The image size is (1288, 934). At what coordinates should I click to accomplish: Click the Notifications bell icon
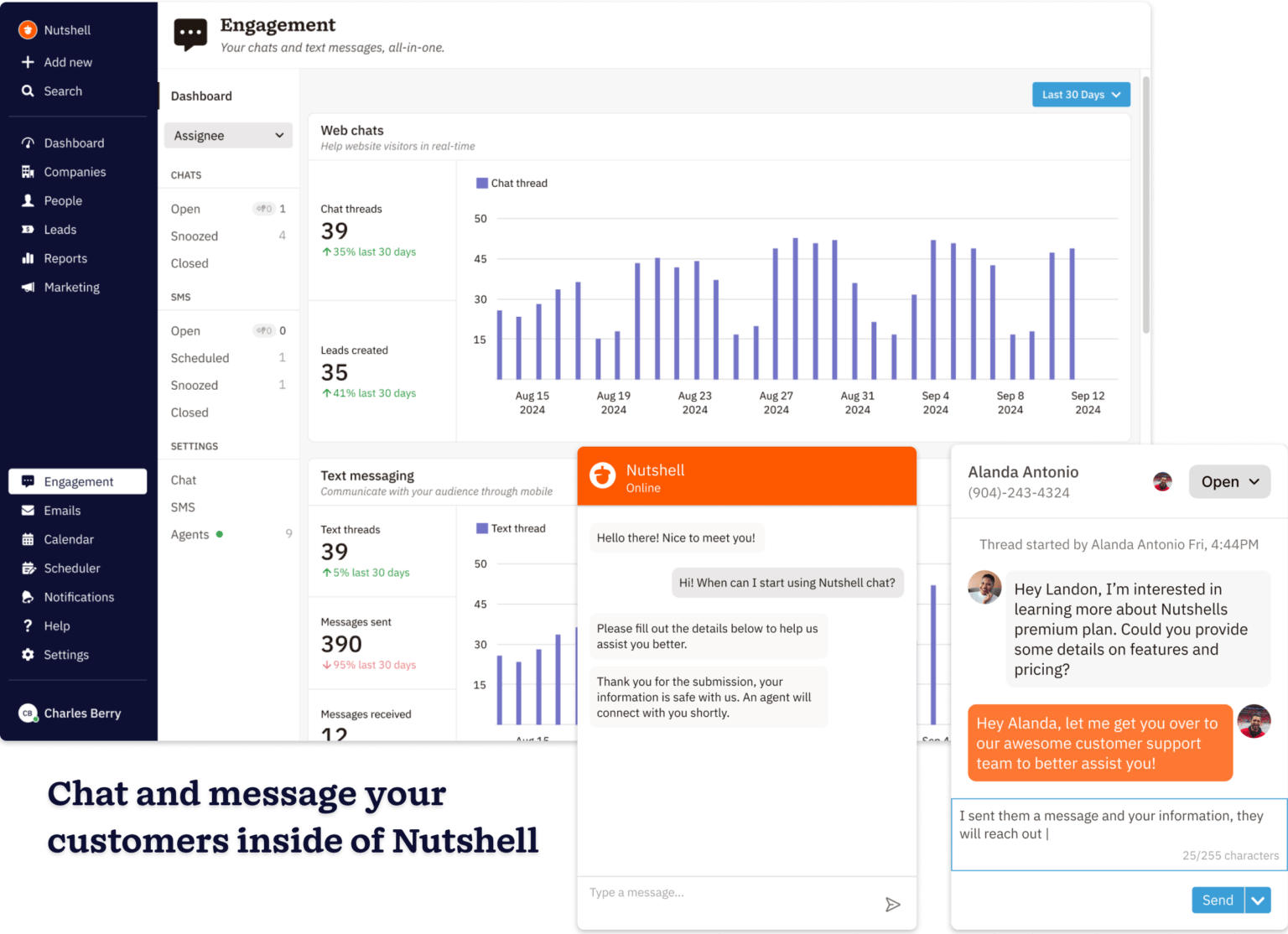28,596
